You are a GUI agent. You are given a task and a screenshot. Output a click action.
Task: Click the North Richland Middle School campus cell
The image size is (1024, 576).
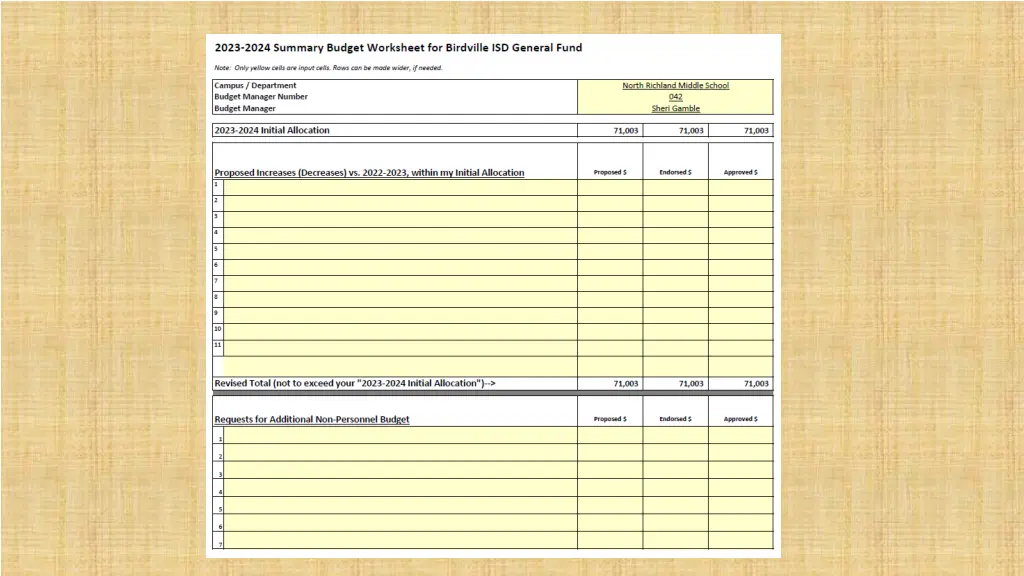click(x=675, y=86)
